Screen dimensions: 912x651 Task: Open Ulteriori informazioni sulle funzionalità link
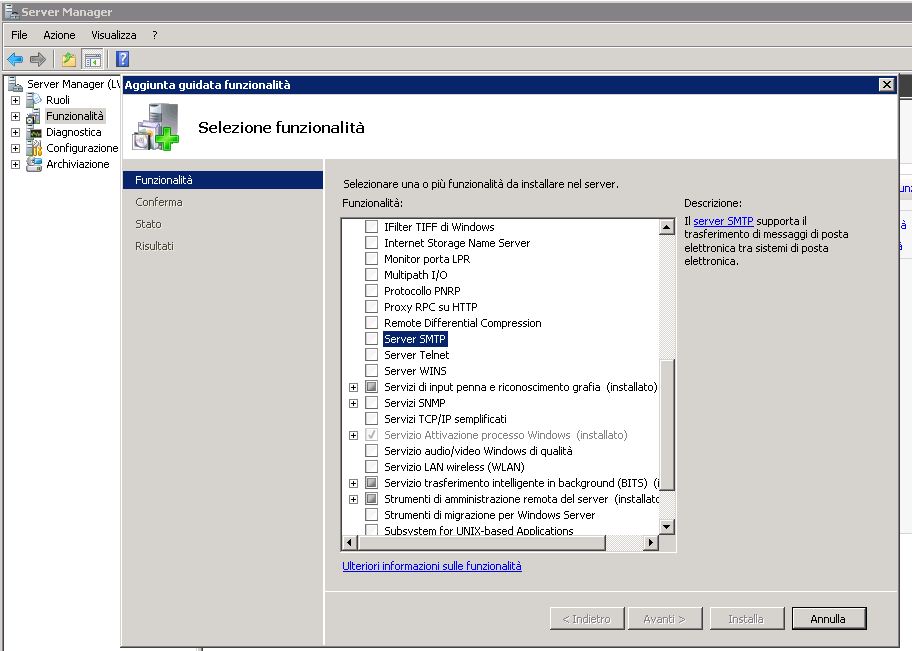click(x=432, y=566)
